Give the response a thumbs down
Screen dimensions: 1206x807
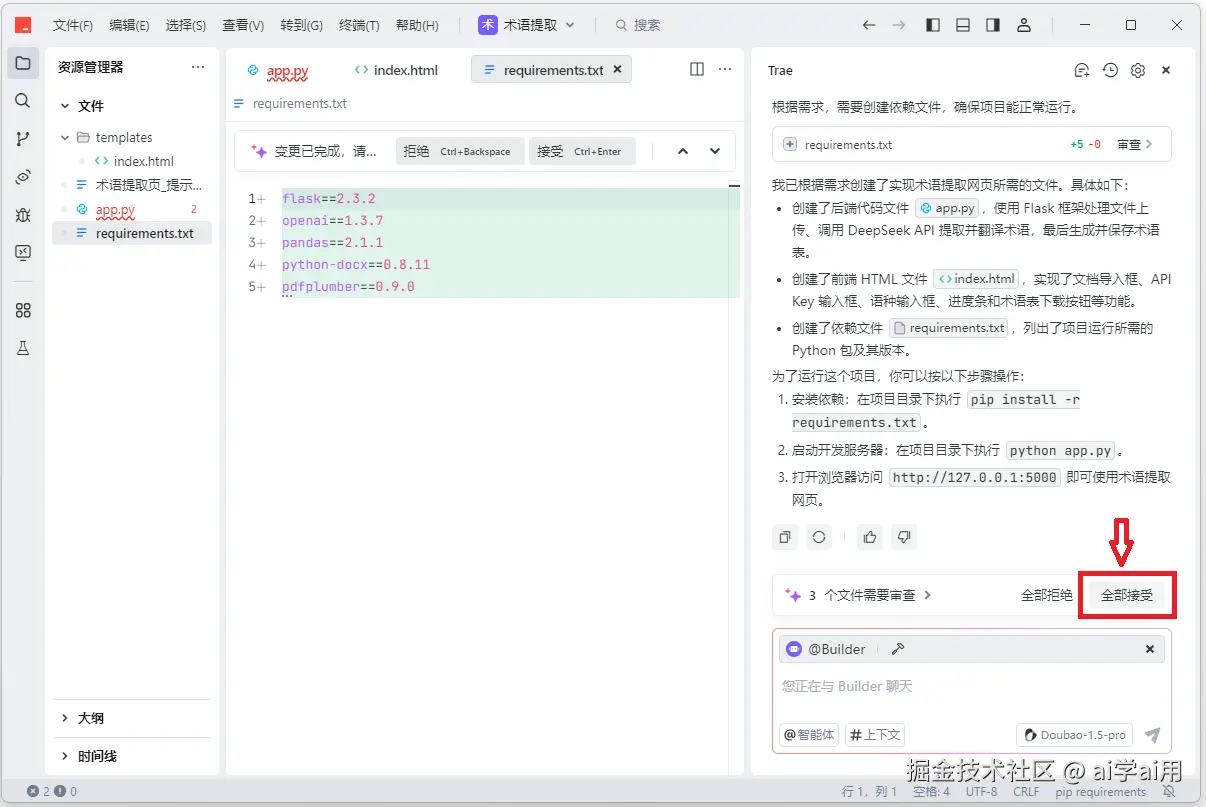click(x=904, y=537)
